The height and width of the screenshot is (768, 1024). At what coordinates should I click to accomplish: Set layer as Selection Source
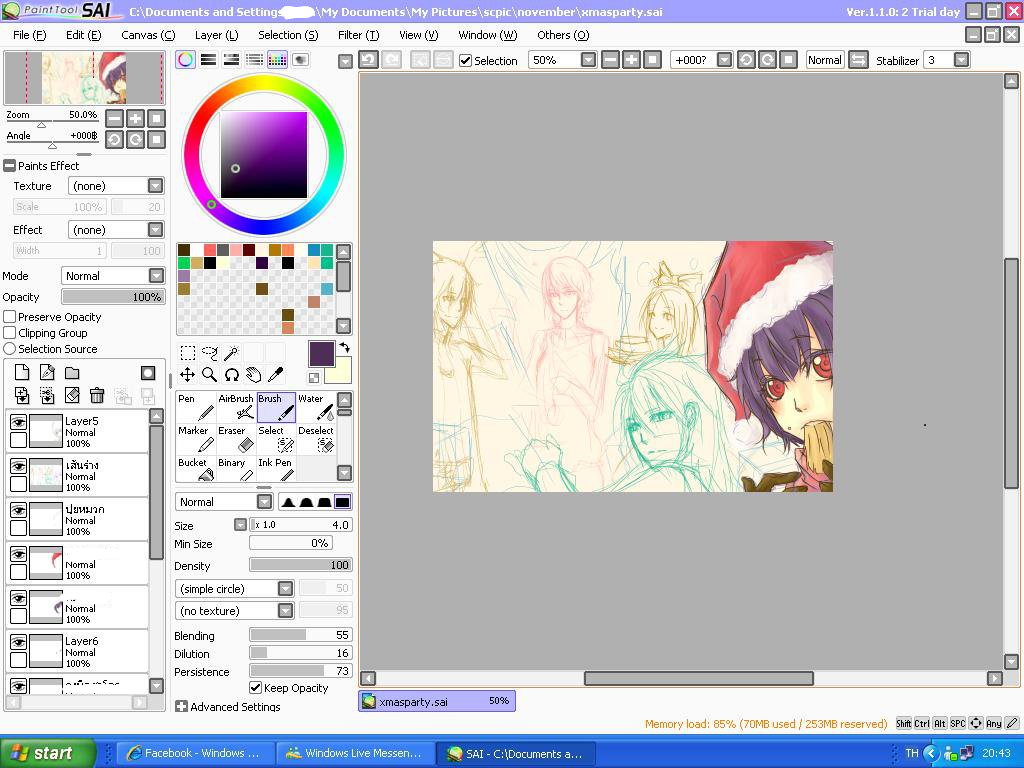[x=10, y=349]
